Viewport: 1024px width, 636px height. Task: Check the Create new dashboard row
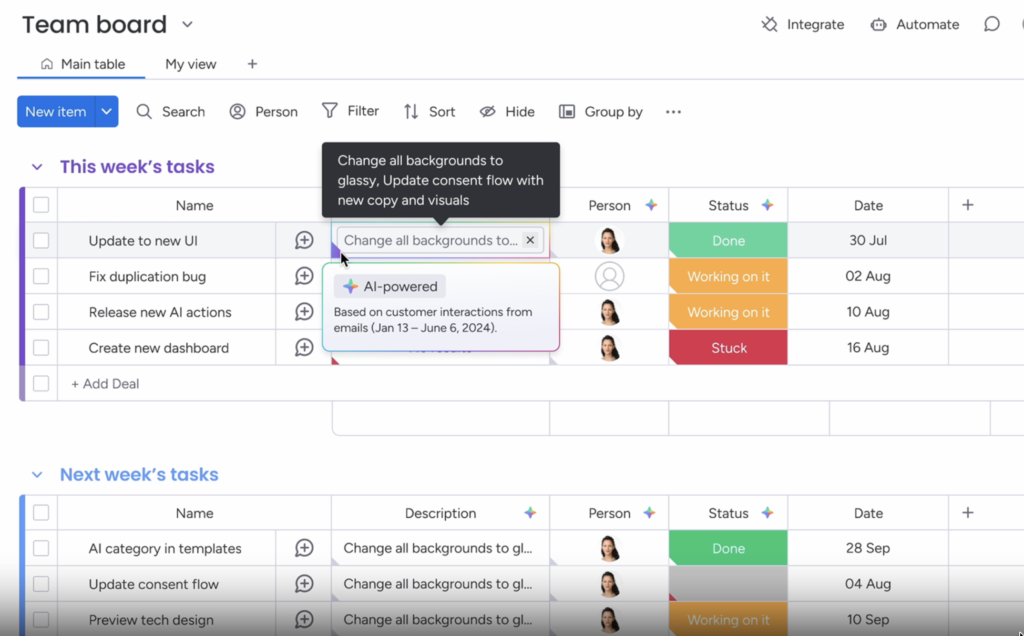click(x=41, y=347)
